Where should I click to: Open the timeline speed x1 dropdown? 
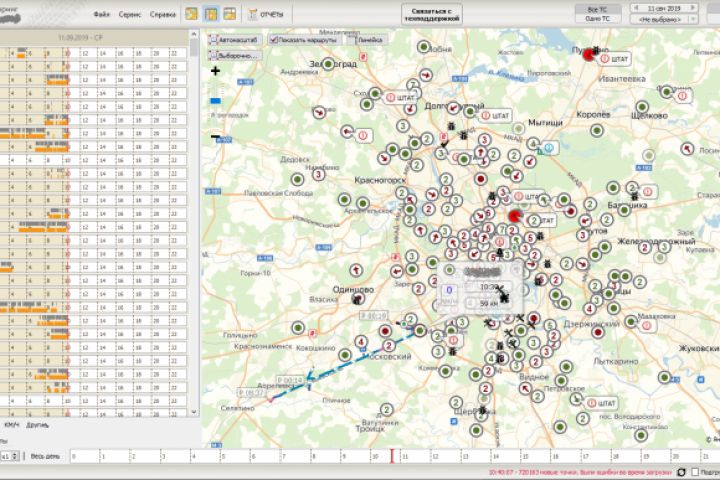click(x=9, y=456)
